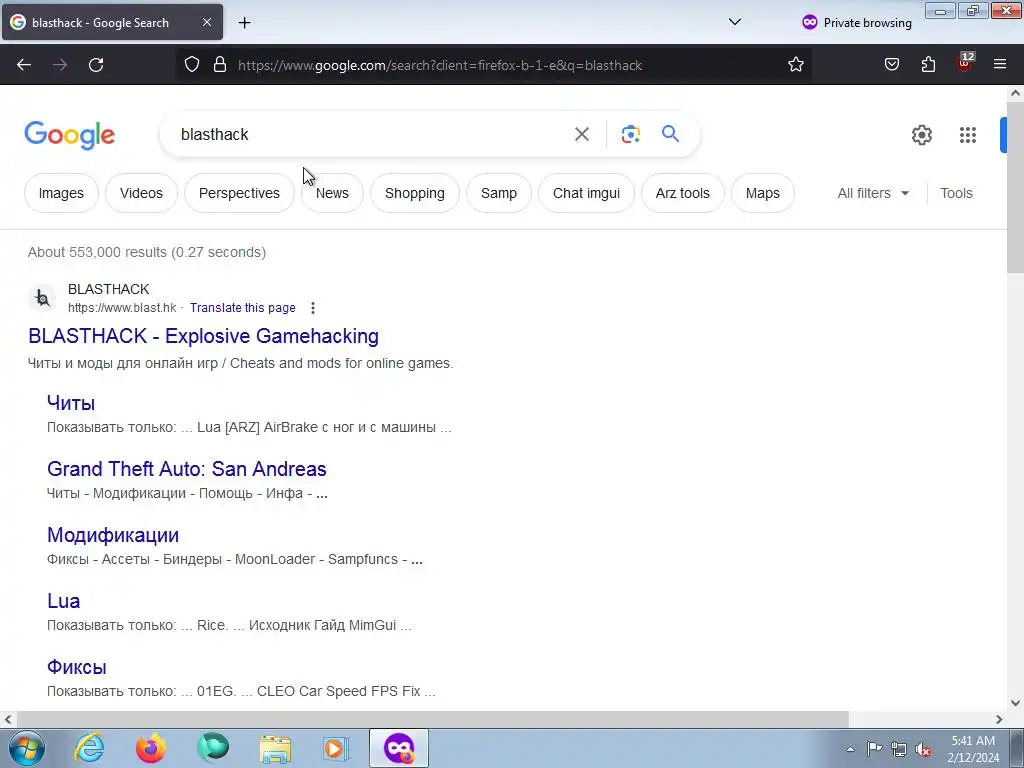This screenshot has height=768, width=1024.
Task: Open BLASTHACK - Explosive Gamehacking result
Action: 203,336
